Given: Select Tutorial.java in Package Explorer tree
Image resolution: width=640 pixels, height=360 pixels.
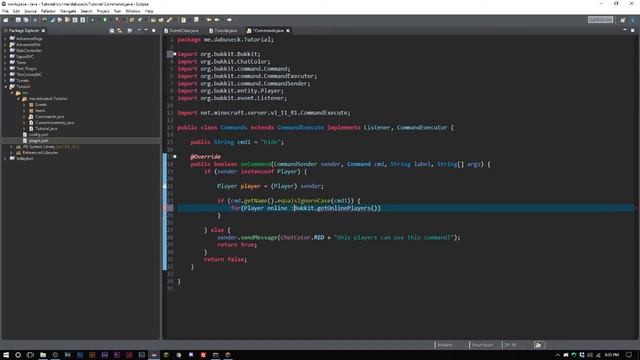Looking at the screenshot, I should point(46,129).
